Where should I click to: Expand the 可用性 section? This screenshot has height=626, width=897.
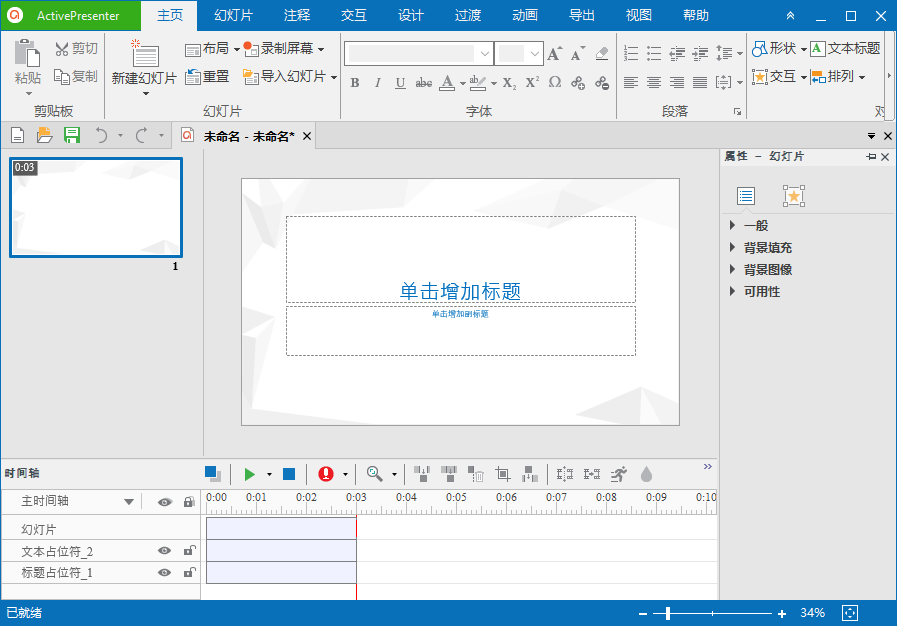733,291
